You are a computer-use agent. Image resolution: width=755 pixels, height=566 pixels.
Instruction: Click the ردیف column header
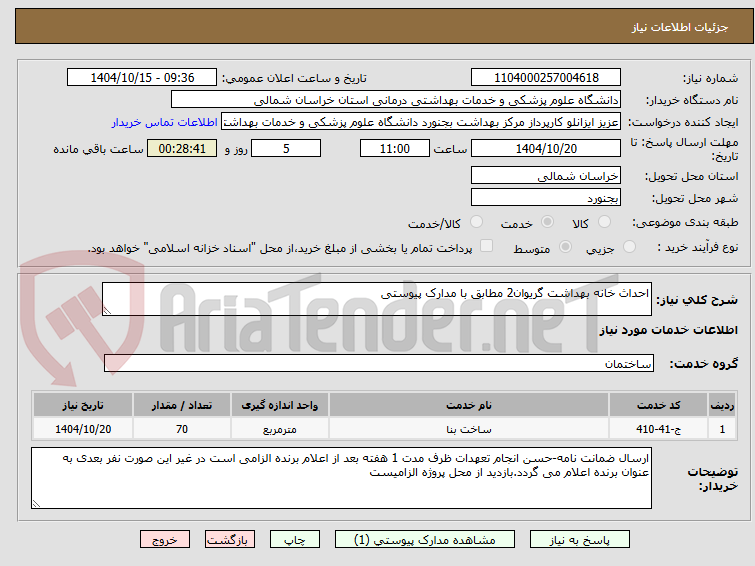click(722, 405)
